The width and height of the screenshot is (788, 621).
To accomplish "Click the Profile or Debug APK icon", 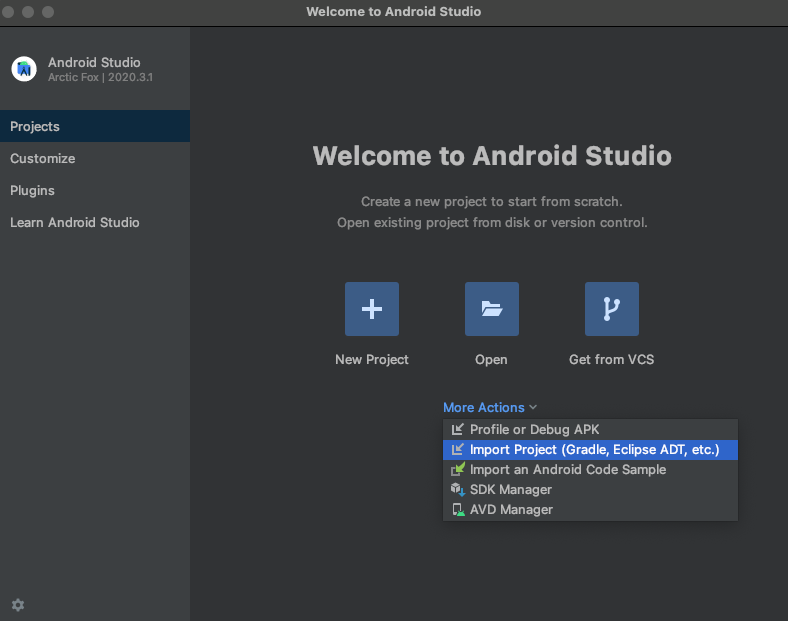I will (457, 430).
